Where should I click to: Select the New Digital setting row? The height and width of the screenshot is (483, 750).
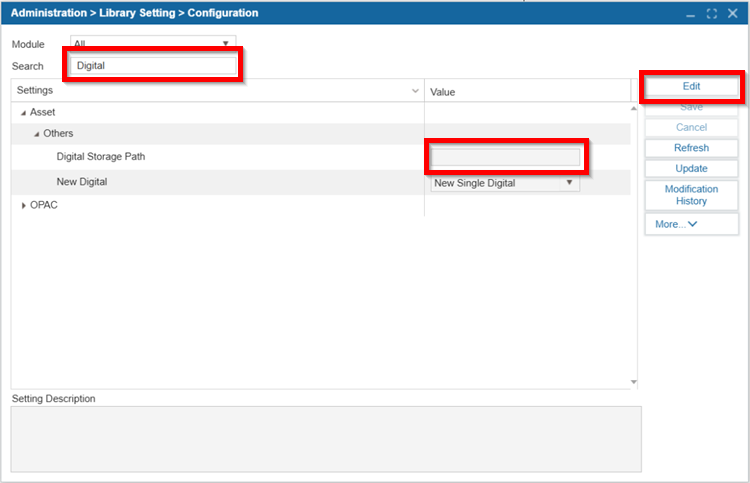click(x=320, y=182)
